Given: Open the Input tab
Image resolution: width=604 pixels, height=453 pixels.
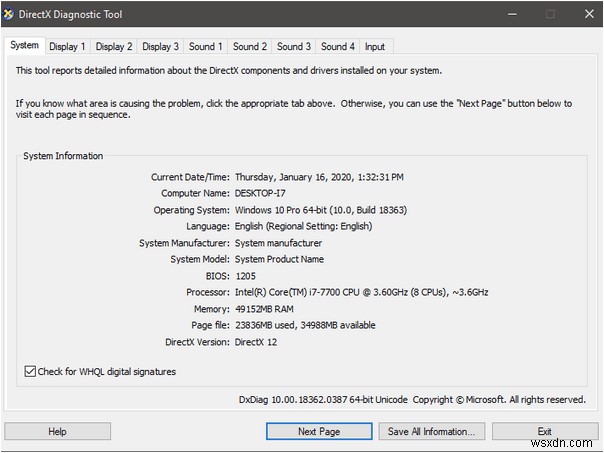Looking at the screenshot, I should [x=375, y=47].
